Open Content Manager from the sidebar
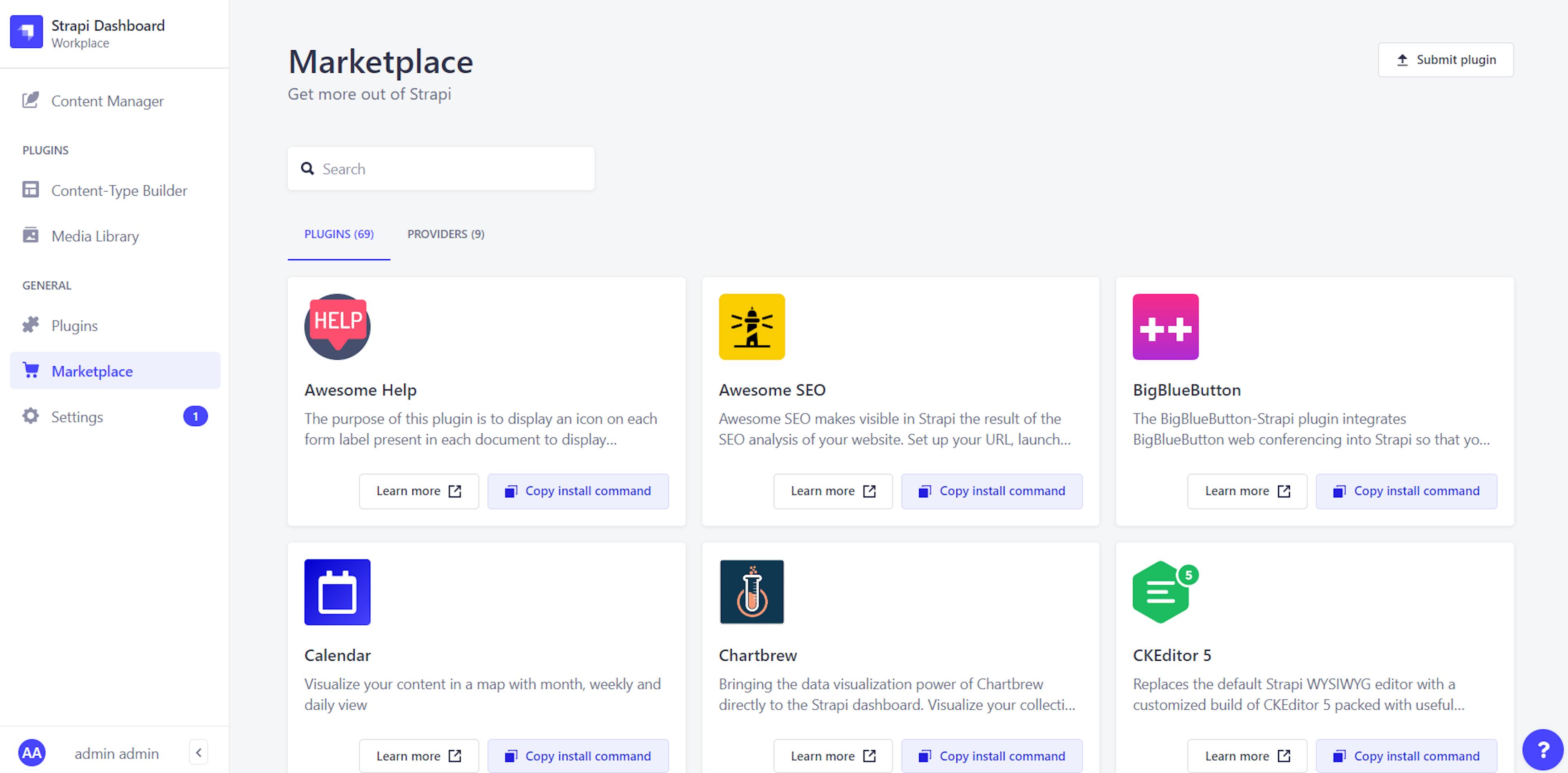The width and height of the screenshot is (1568, 773). click(114, 100)
